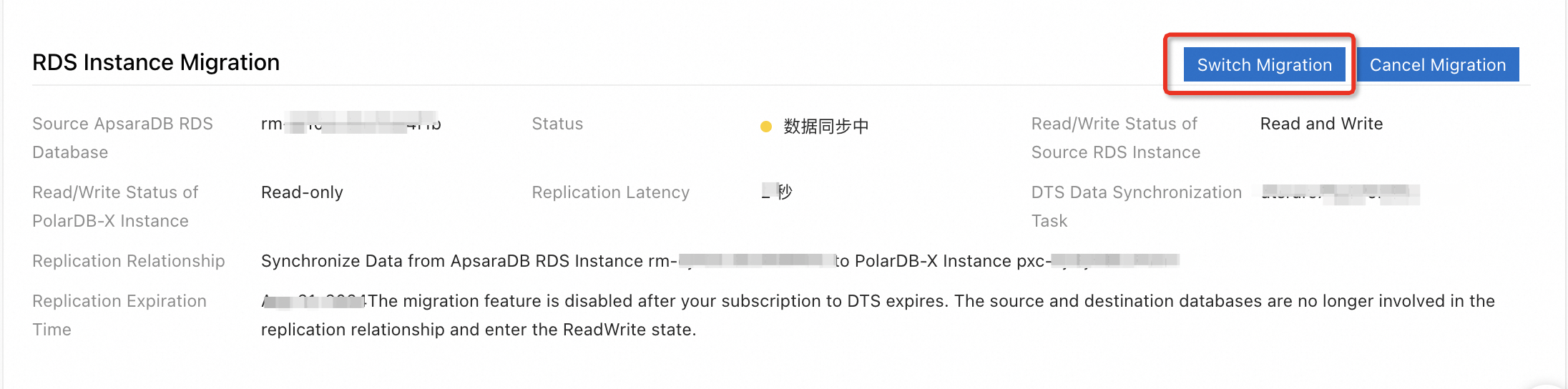Click the Switch Migration button
The height and width of the screenshot is (389, 1568).
(1264, 65)
